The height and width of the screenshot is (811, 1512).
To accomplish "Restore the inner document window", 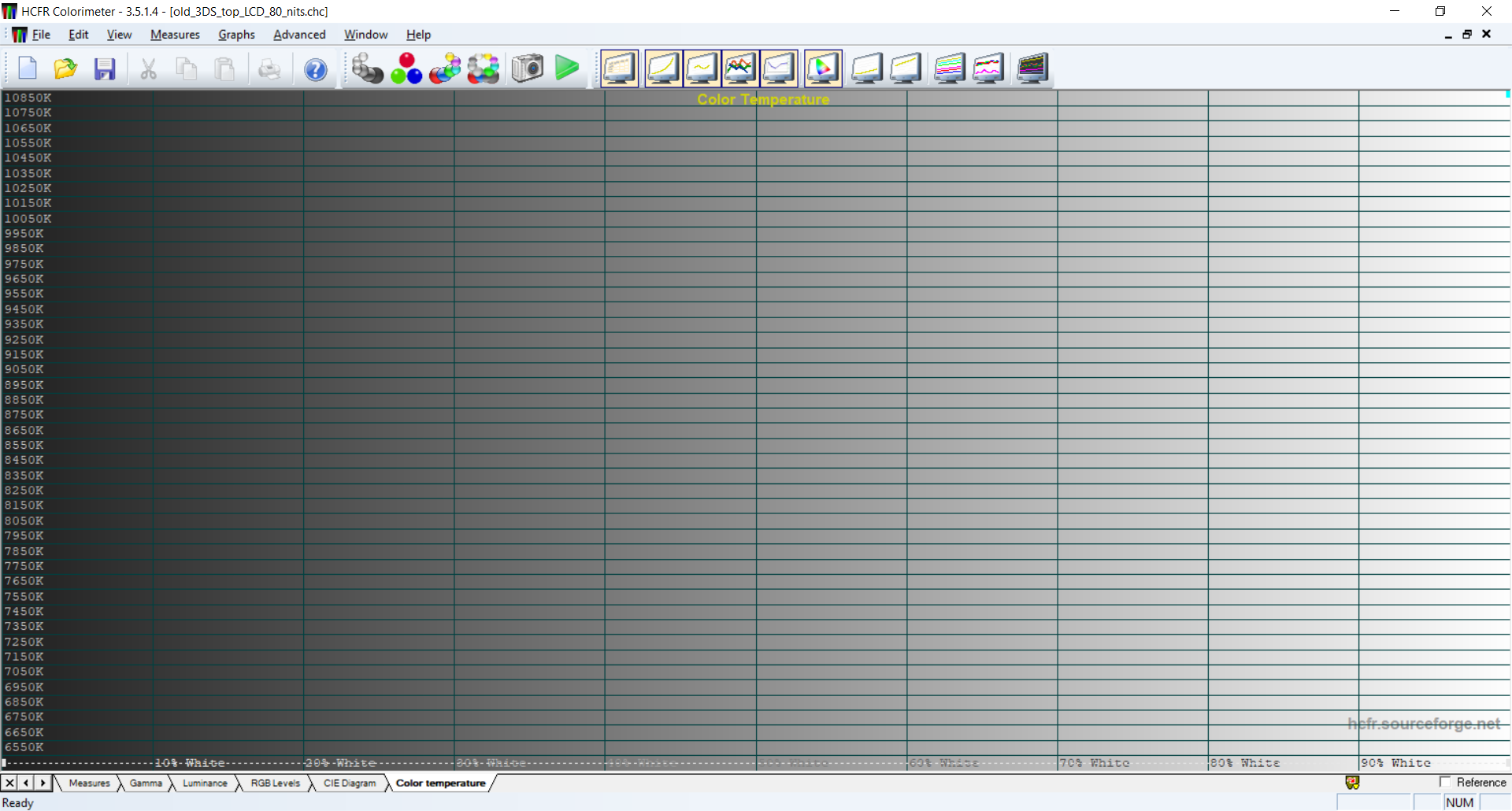I will coord(1467,35).
